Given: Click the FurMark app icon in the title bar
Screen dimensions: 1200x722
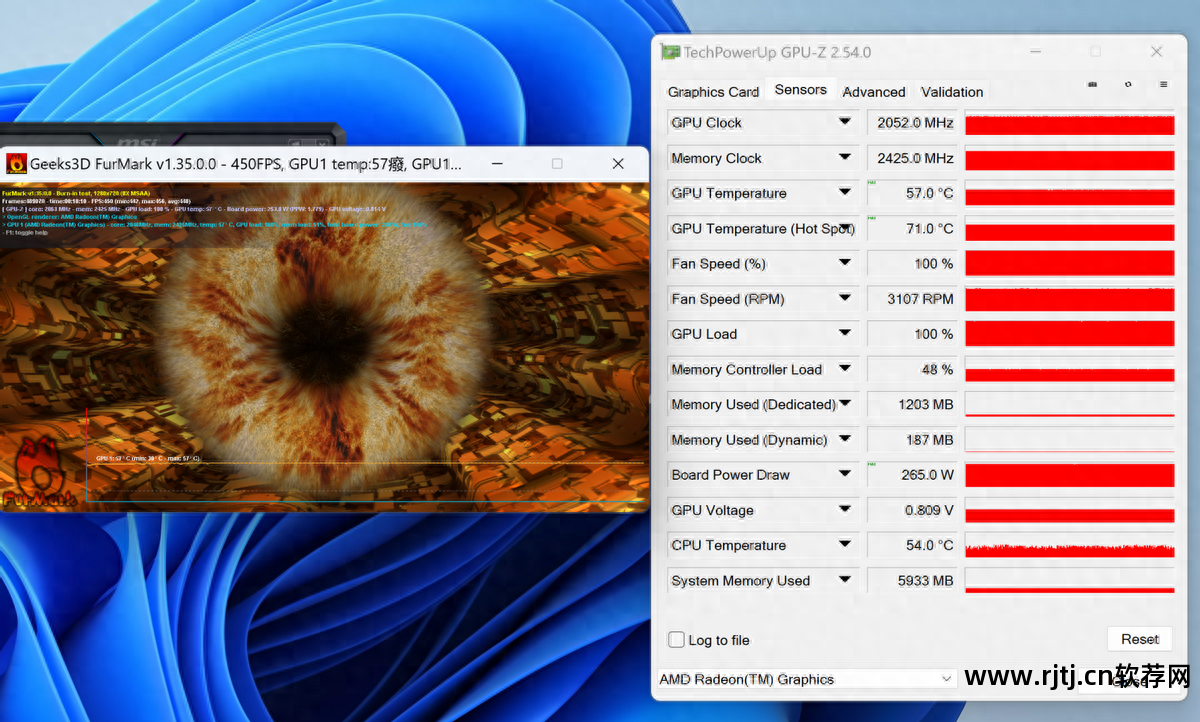Looking at the screenshot, I should click(x=16, y=164).
